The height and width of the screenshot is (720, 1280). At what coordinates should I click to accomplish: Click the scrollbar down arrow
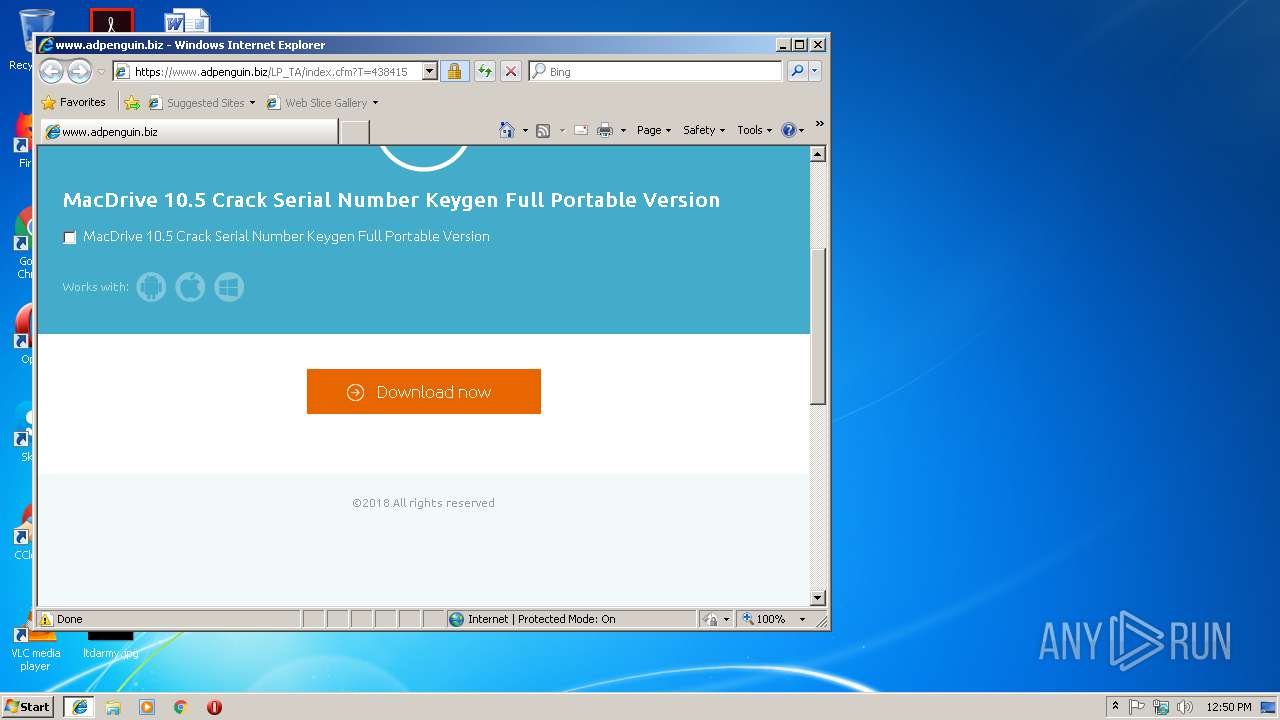(x=818, y=598)
